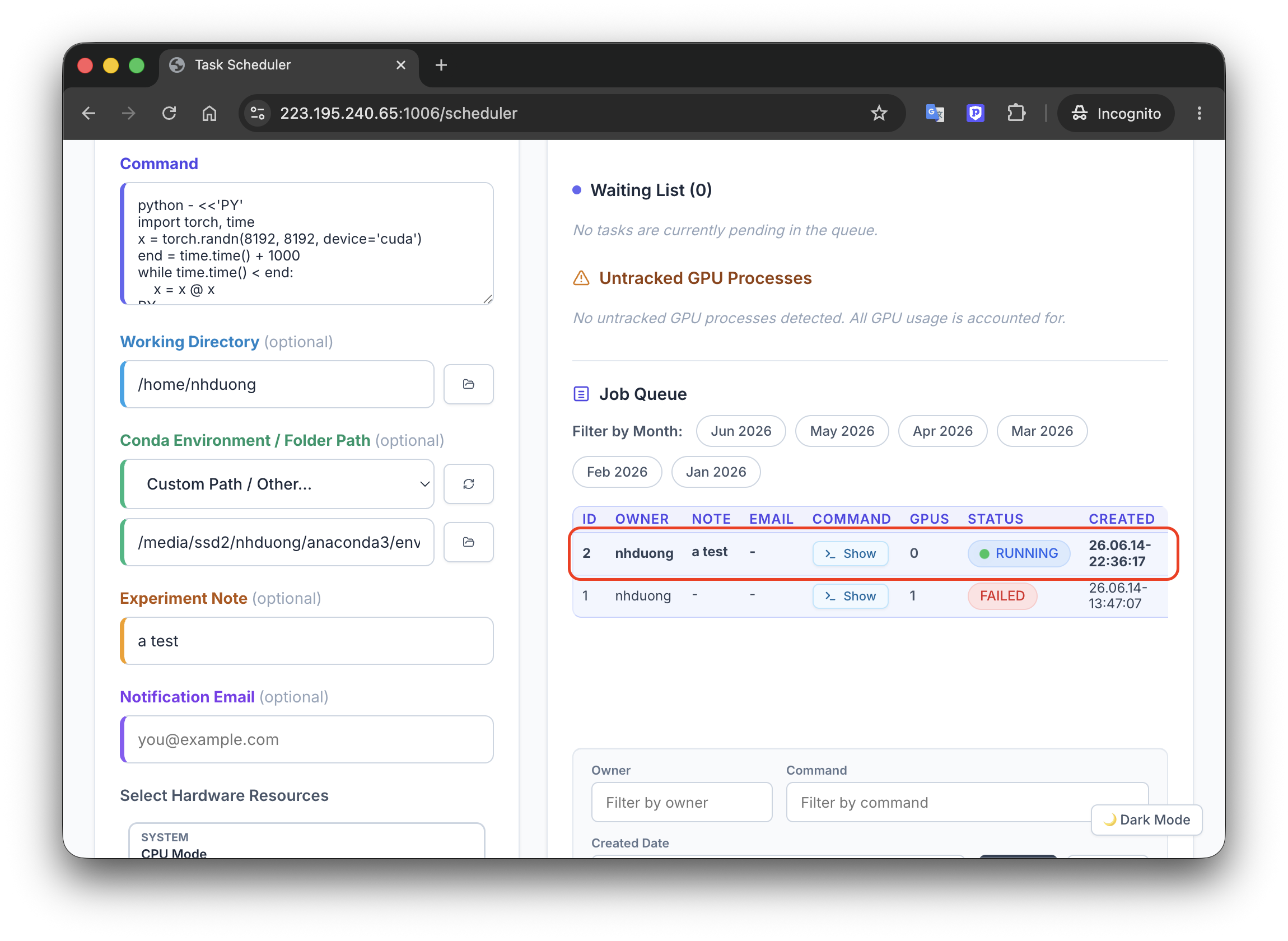
Task: Browse folder for Working Directory
Action: click(x=468, y=384)
